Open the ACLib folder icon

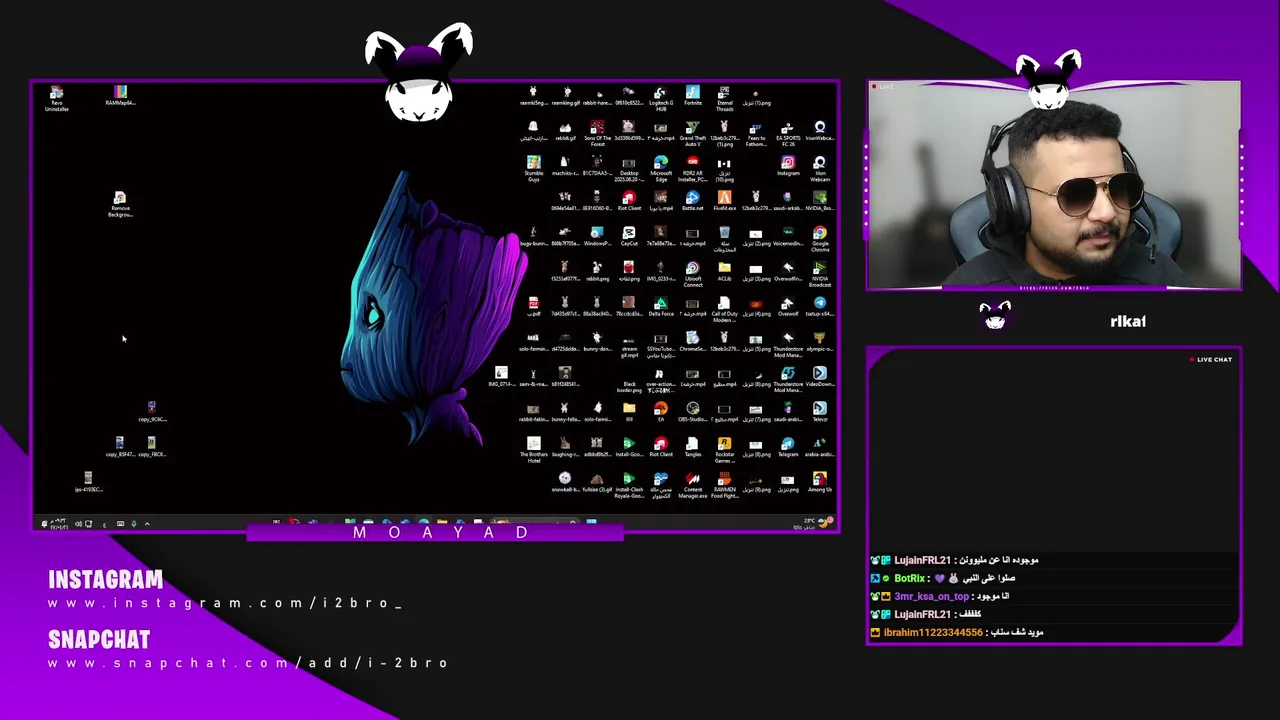click(x=724, y=271)
